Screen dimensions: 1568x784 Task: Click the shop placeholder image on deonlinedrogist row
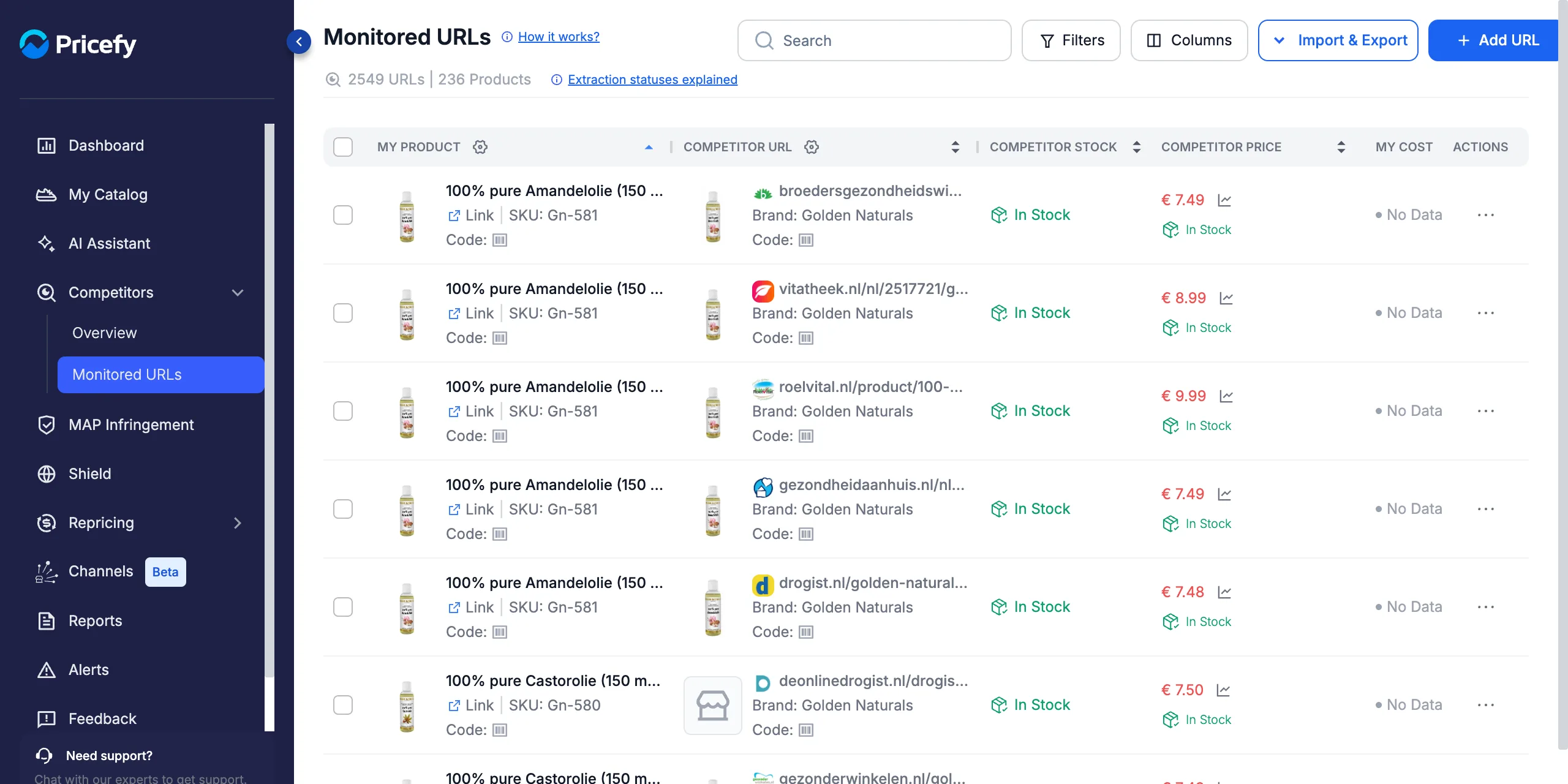(713, 705)
